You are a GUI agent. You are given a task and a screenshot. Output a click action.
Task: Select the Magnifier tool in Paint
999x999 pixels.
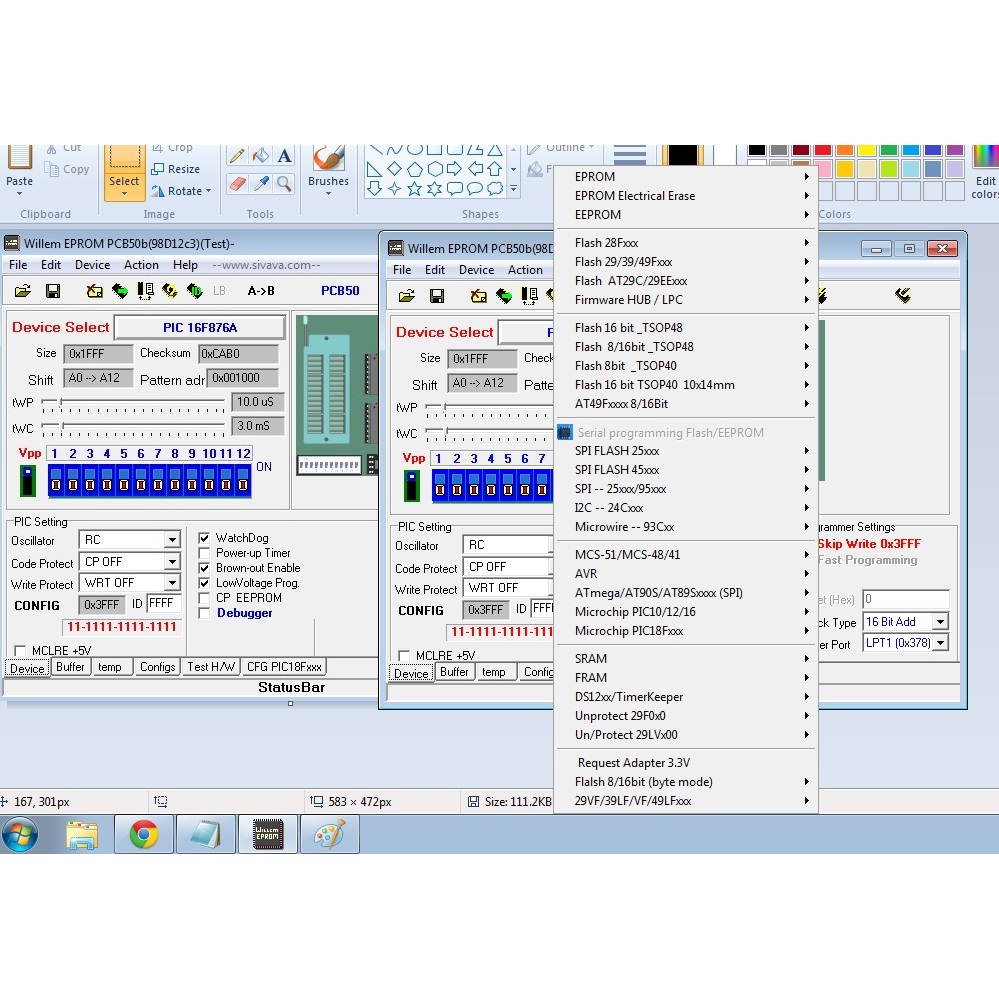[284, 184]
